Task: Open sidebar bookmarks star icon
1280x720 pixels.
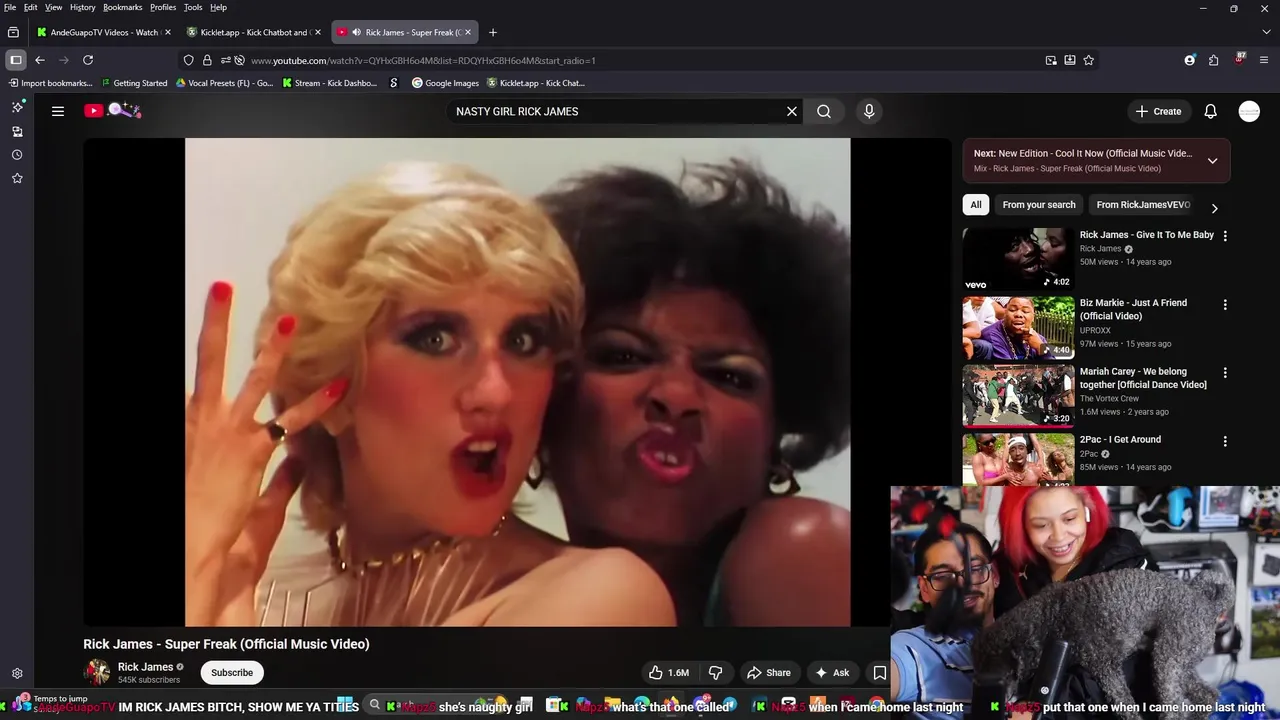Action: 17,178
